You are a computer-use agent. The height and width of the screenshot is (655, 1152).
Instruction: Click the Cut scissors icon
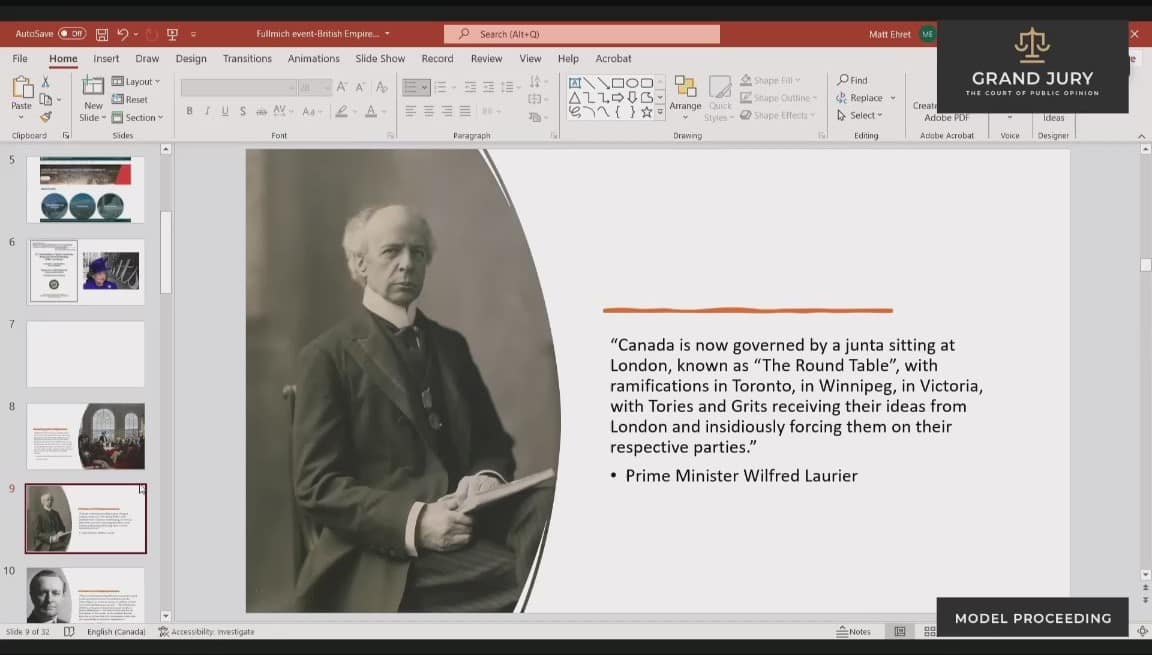45,81
